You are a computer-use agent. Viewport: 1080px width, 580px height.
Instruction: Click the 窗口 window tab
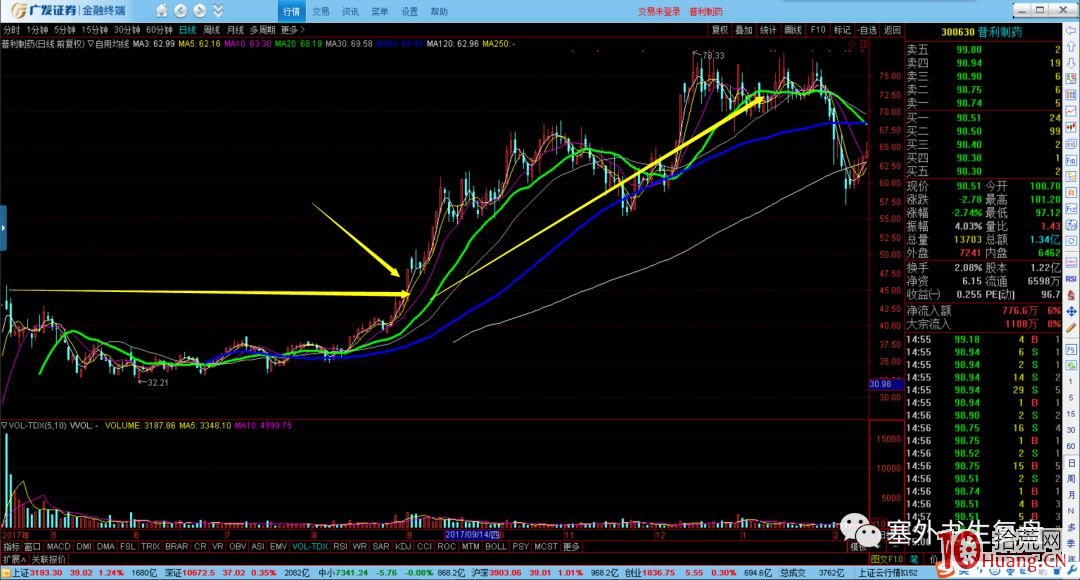[33, 546]
